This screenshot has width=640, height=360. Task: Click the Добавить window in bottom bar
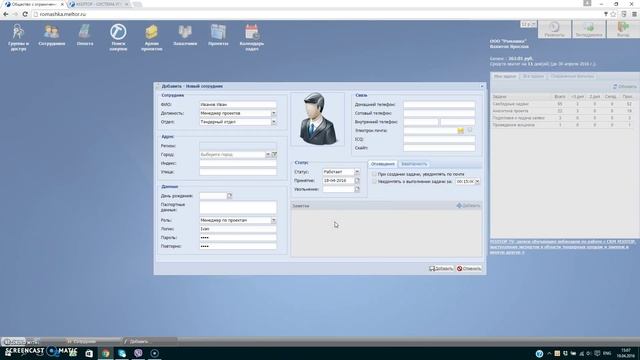tap(149, 341)
